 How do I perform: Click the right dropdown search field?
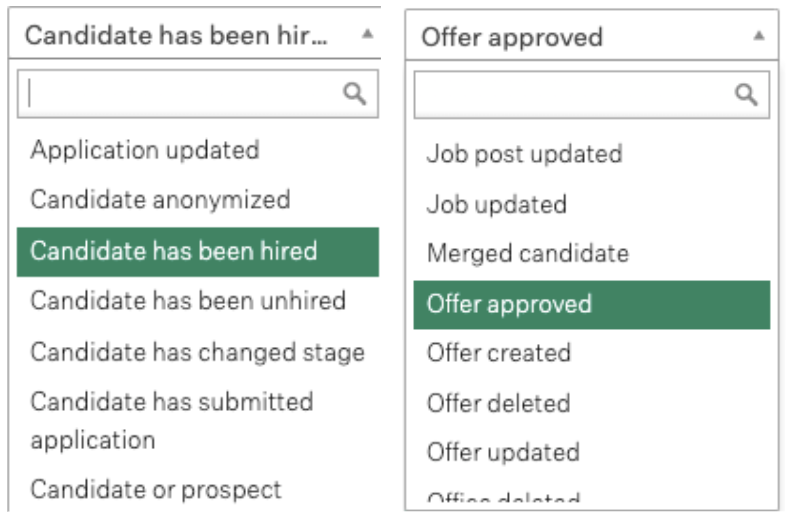592,95
